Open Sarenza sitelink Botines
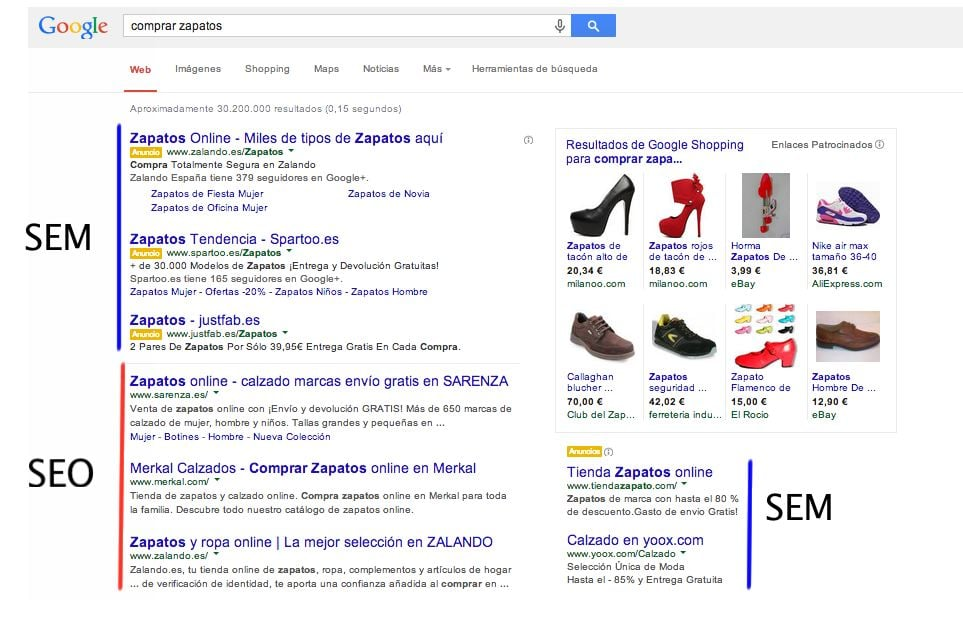 click(x=181, y=437)
